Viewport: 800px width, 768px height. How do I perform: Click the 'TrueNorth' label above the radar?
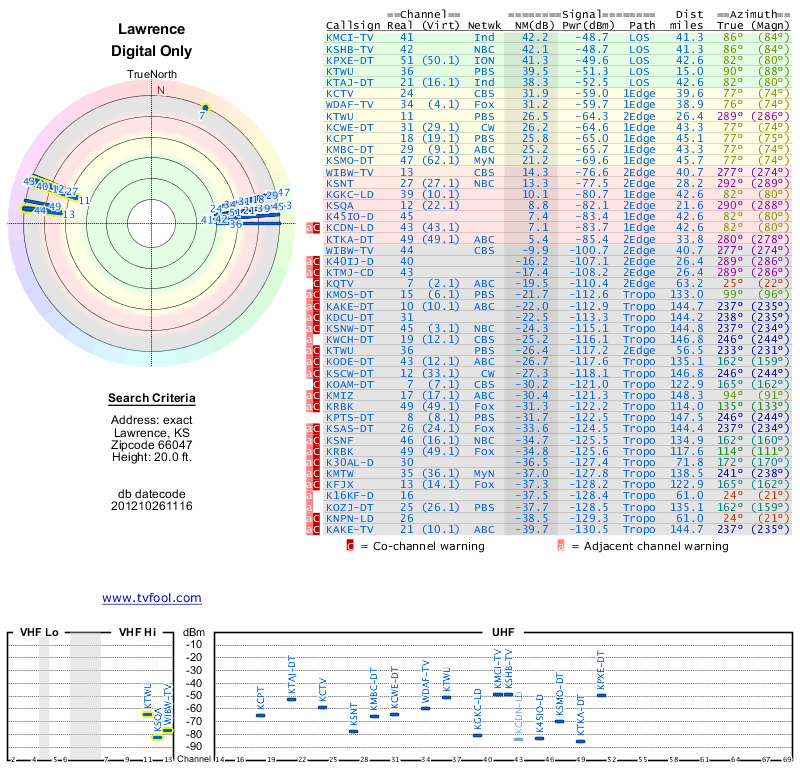pyautogui.click(x=152, y=74)
